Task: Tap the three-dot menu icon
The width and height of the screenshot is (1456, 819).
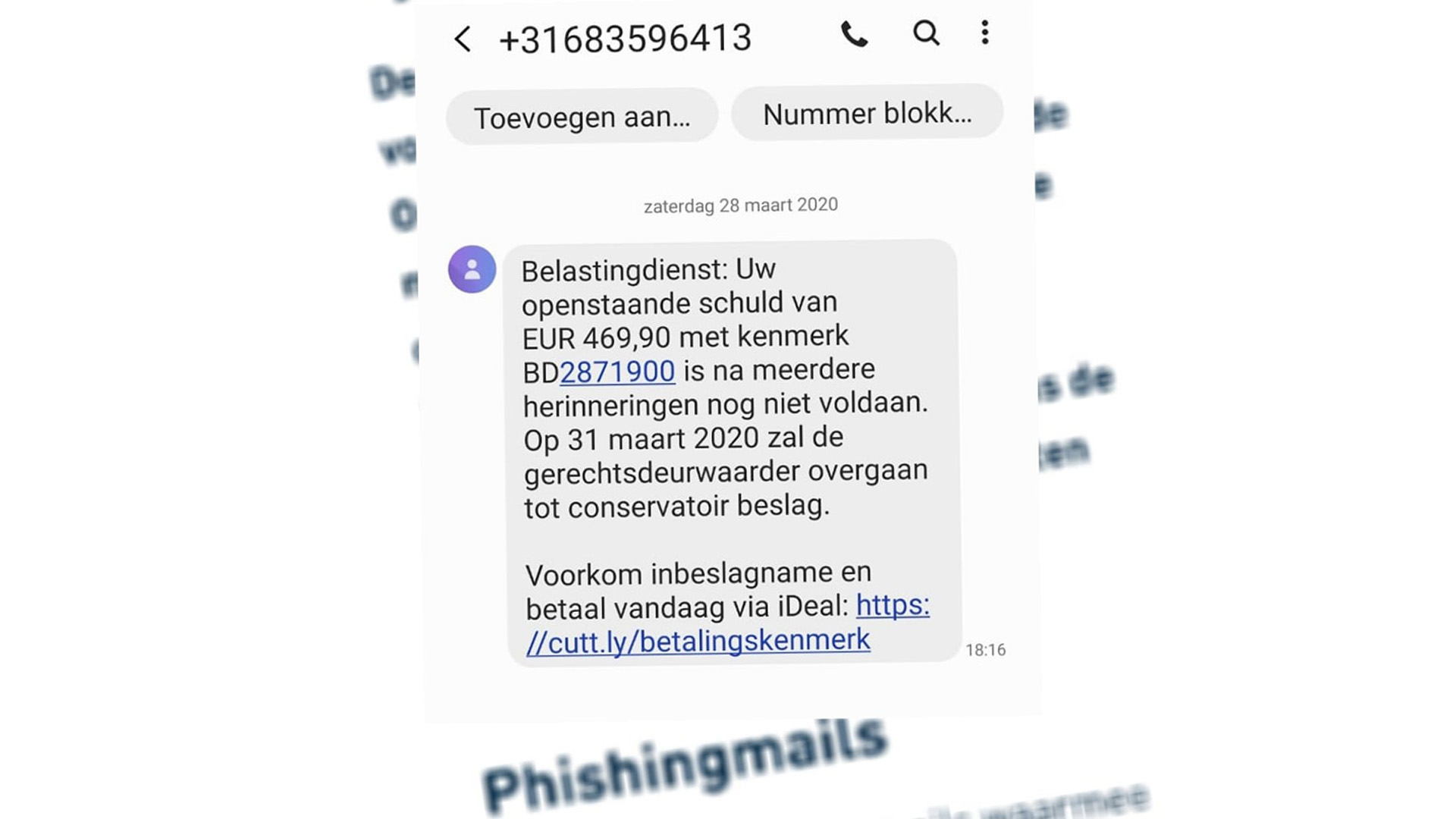Action: pyautogui.click(x=984, y=33)
